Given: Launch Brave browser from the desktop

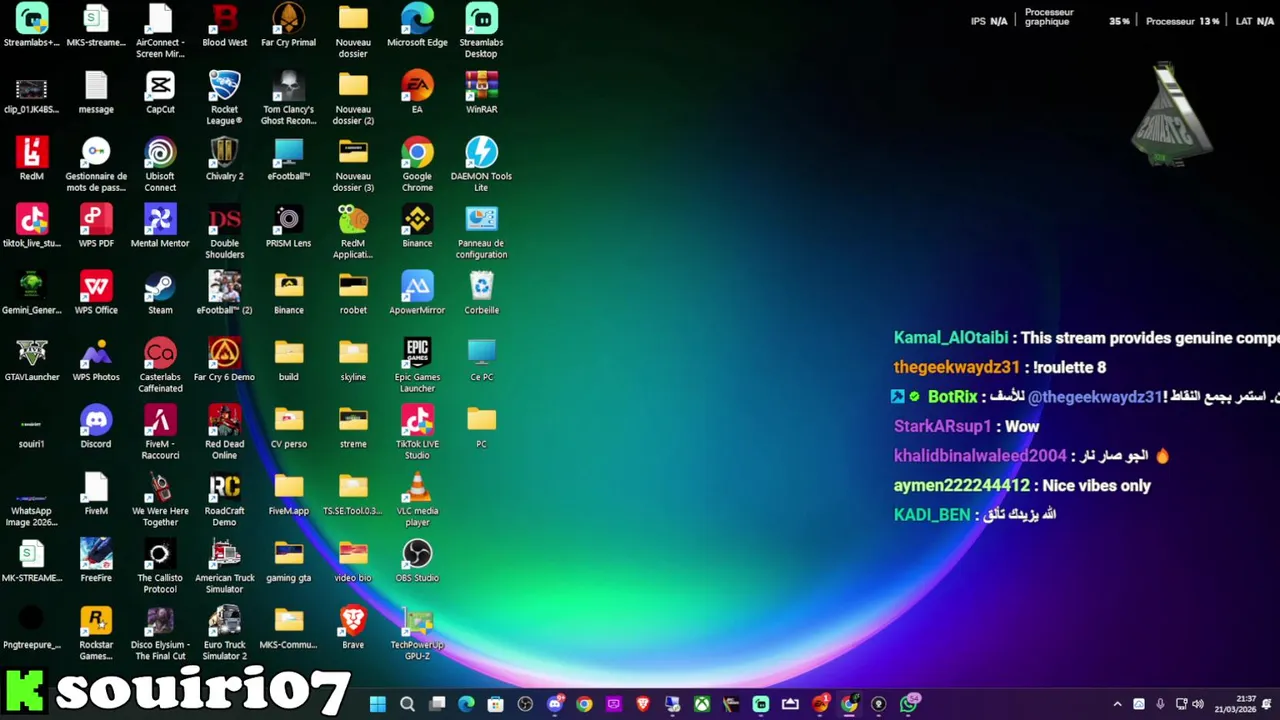Looking at the screenshot, I should 353,628.
